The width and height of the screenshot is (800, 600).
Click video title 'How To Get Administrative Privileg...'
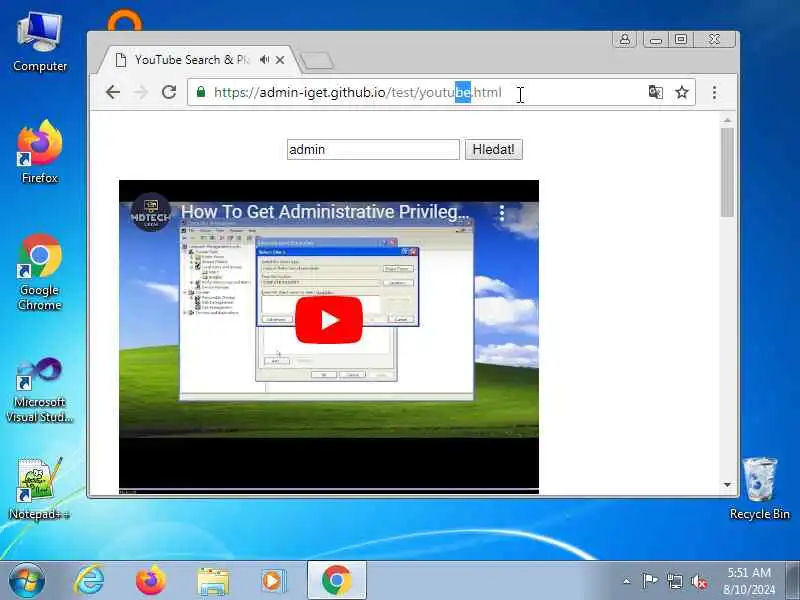pos(325,212)
